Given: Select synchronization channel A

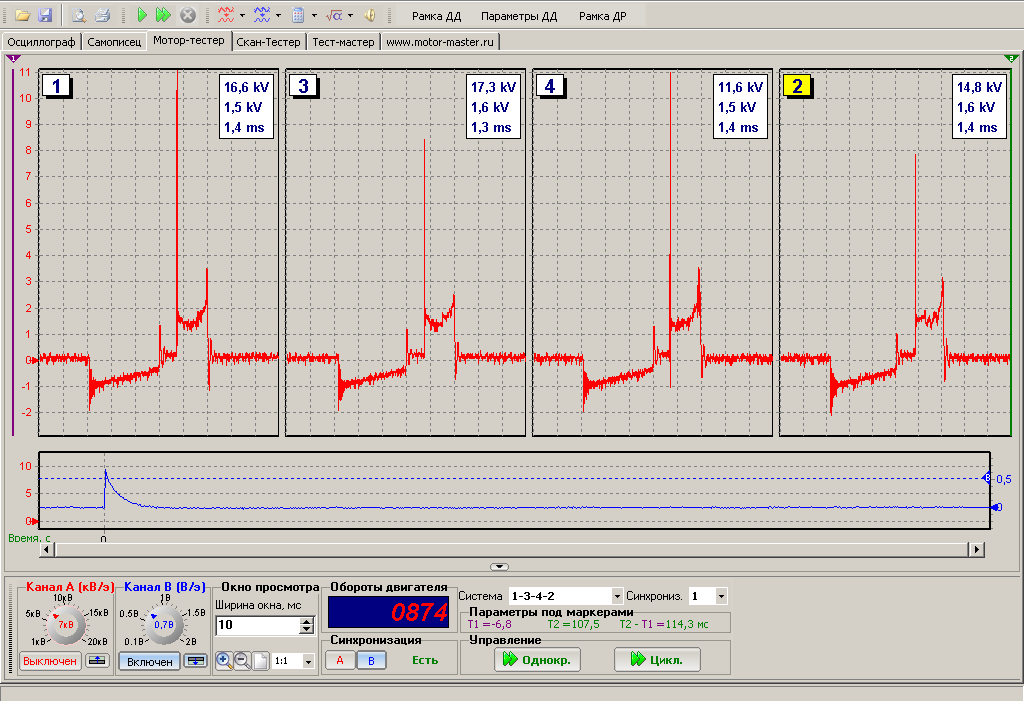Looking at the screenshot, I should [x=340, y=660].
